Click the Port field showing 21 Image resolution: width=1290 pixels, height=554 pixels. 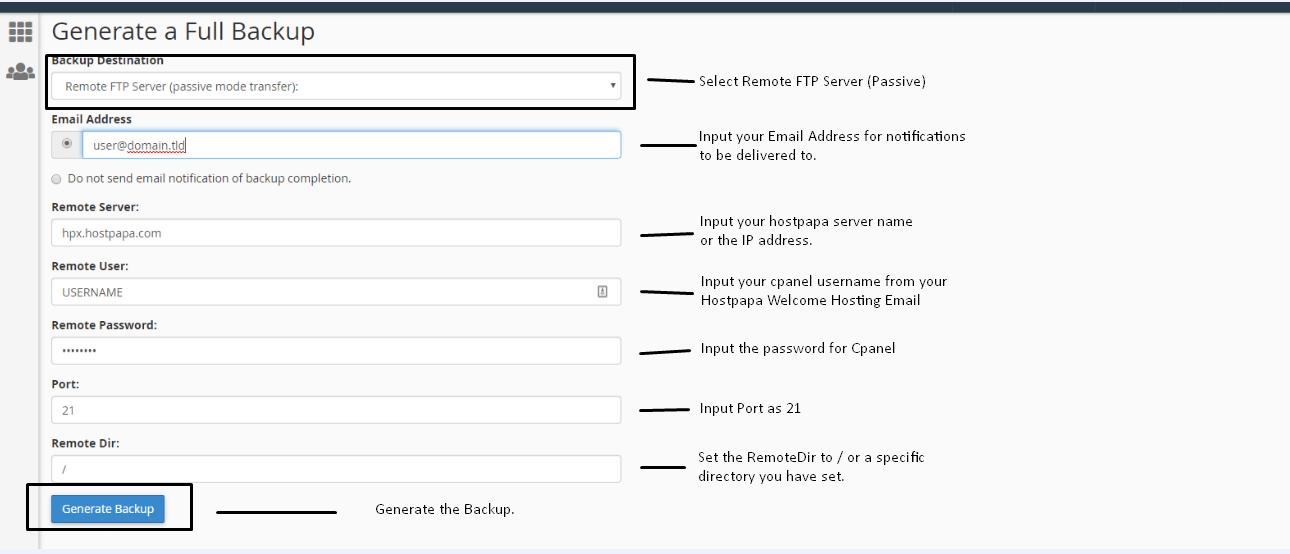pyautogui.click(x=336, y=410)
